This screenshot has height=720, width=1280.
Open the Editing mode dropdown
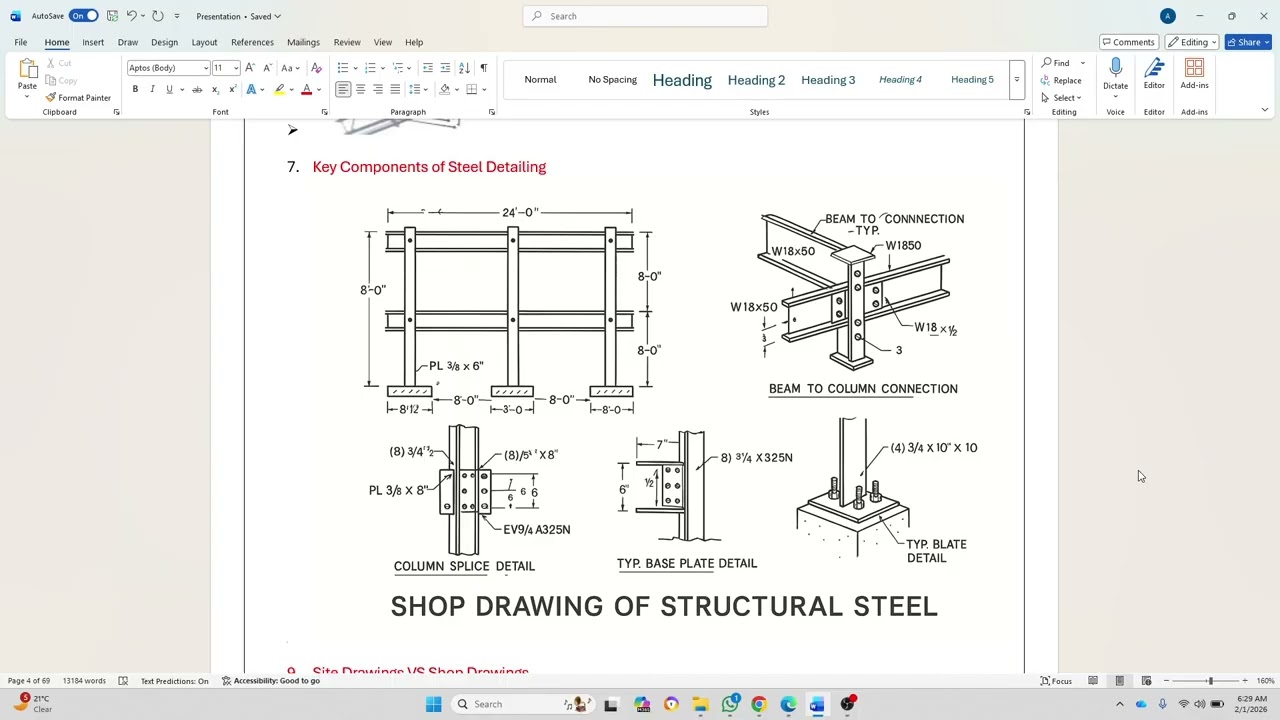1191,42
